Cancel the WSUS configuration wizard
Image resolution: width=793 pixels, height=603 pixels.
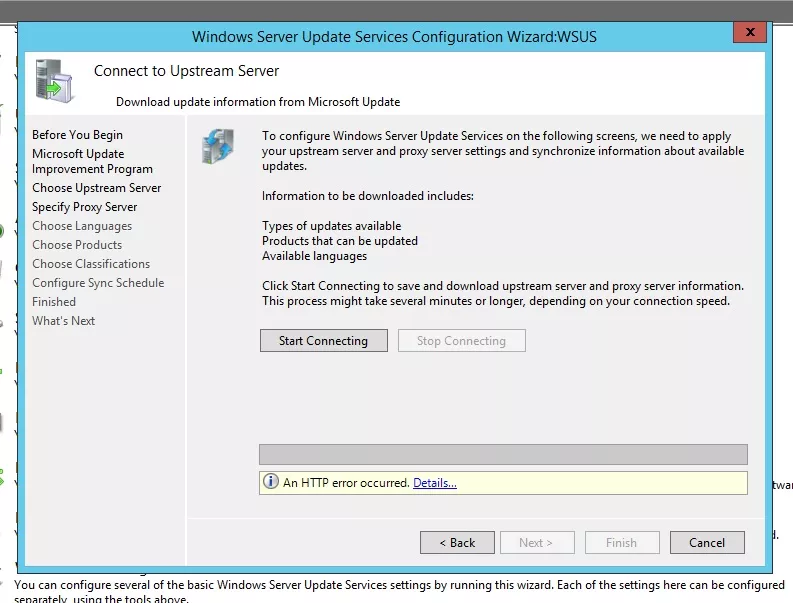pyautogui.click(x=707, y=542)
